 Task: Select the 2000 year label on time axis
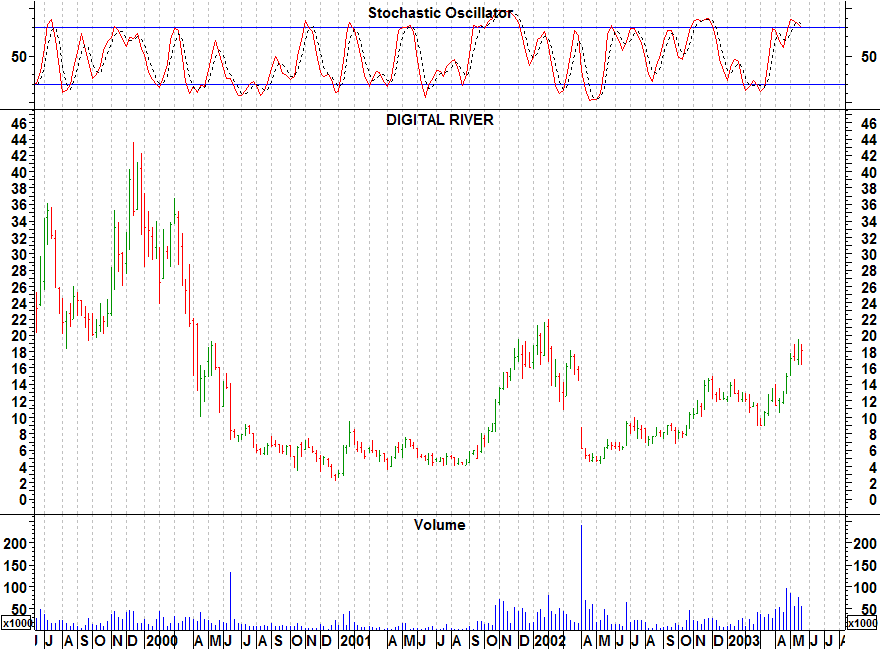[162, 640]
